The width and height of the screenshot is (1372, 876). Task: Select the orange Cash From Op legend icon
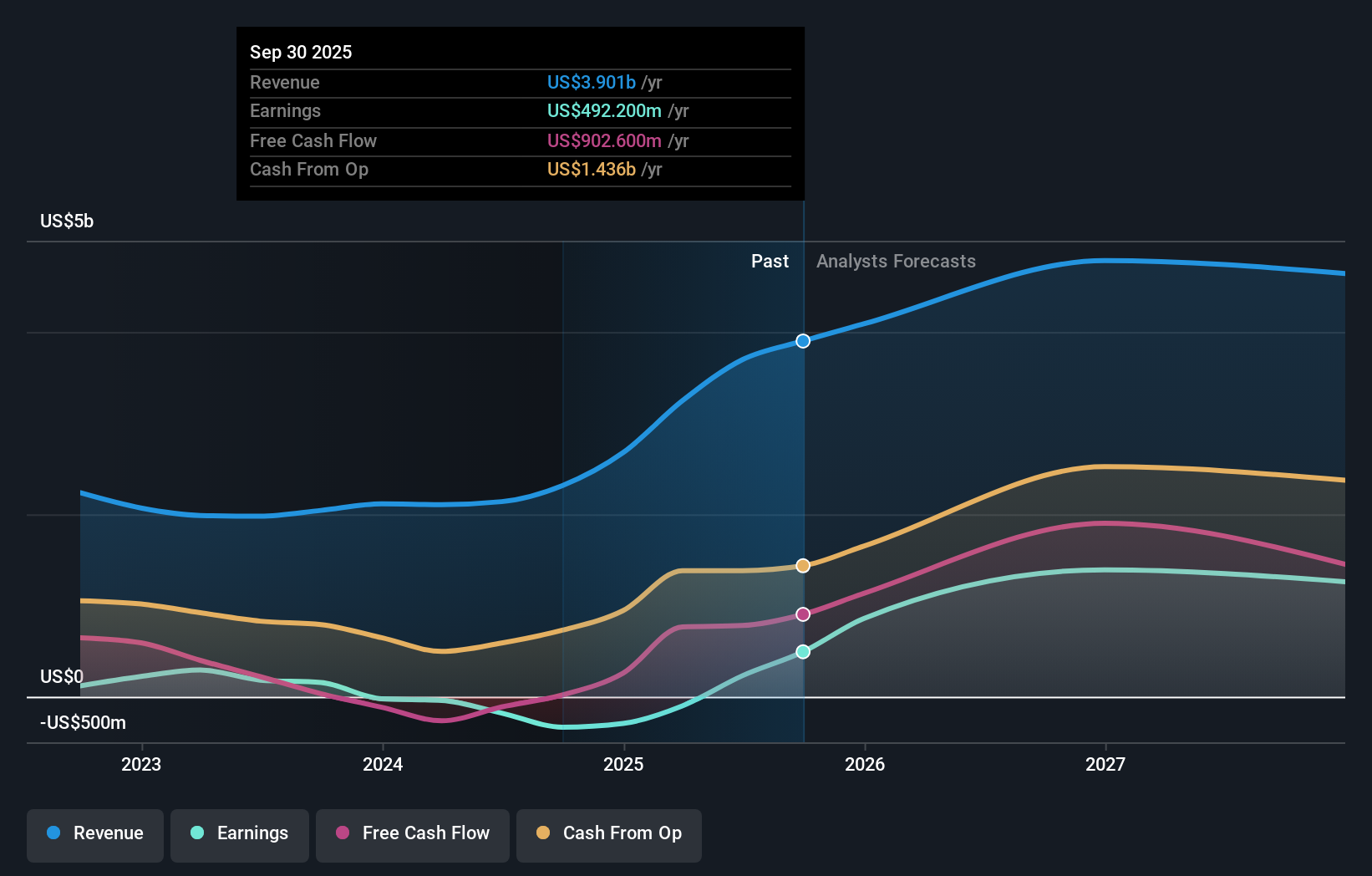click(x=542, y=833)
